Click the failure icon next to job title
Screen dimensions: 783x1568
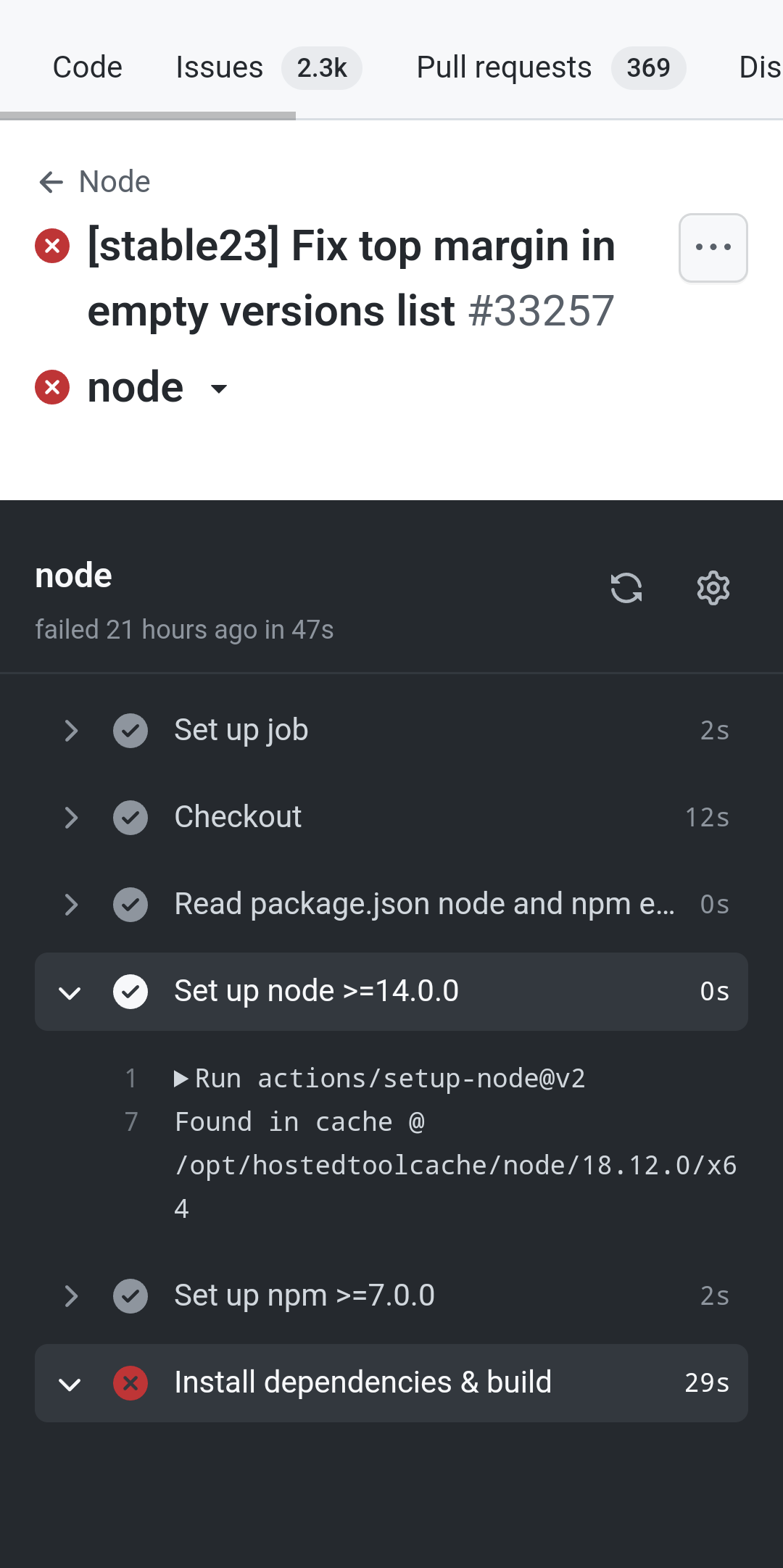[x=51, y=245]
